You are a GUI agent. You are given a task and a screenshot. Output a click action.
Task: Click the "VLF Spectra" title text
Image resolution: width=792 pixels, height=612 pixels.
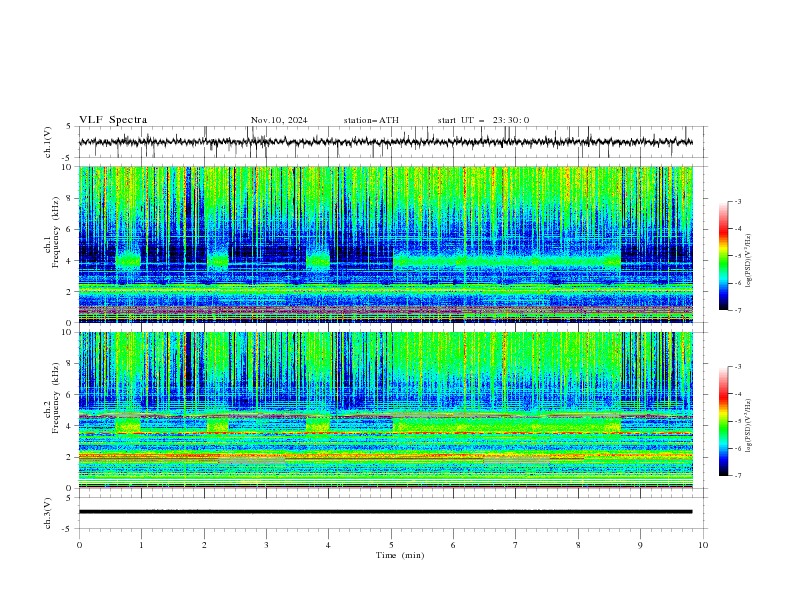pos(113,120)
